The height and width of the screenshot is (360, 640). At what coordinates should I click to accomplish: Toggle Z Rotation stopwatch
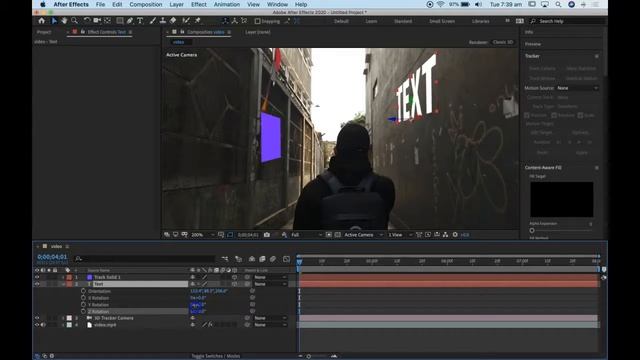pos(83,311)
